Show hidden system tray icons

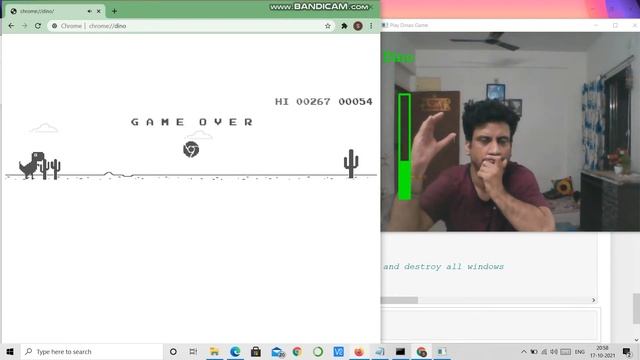click(524, 351)
